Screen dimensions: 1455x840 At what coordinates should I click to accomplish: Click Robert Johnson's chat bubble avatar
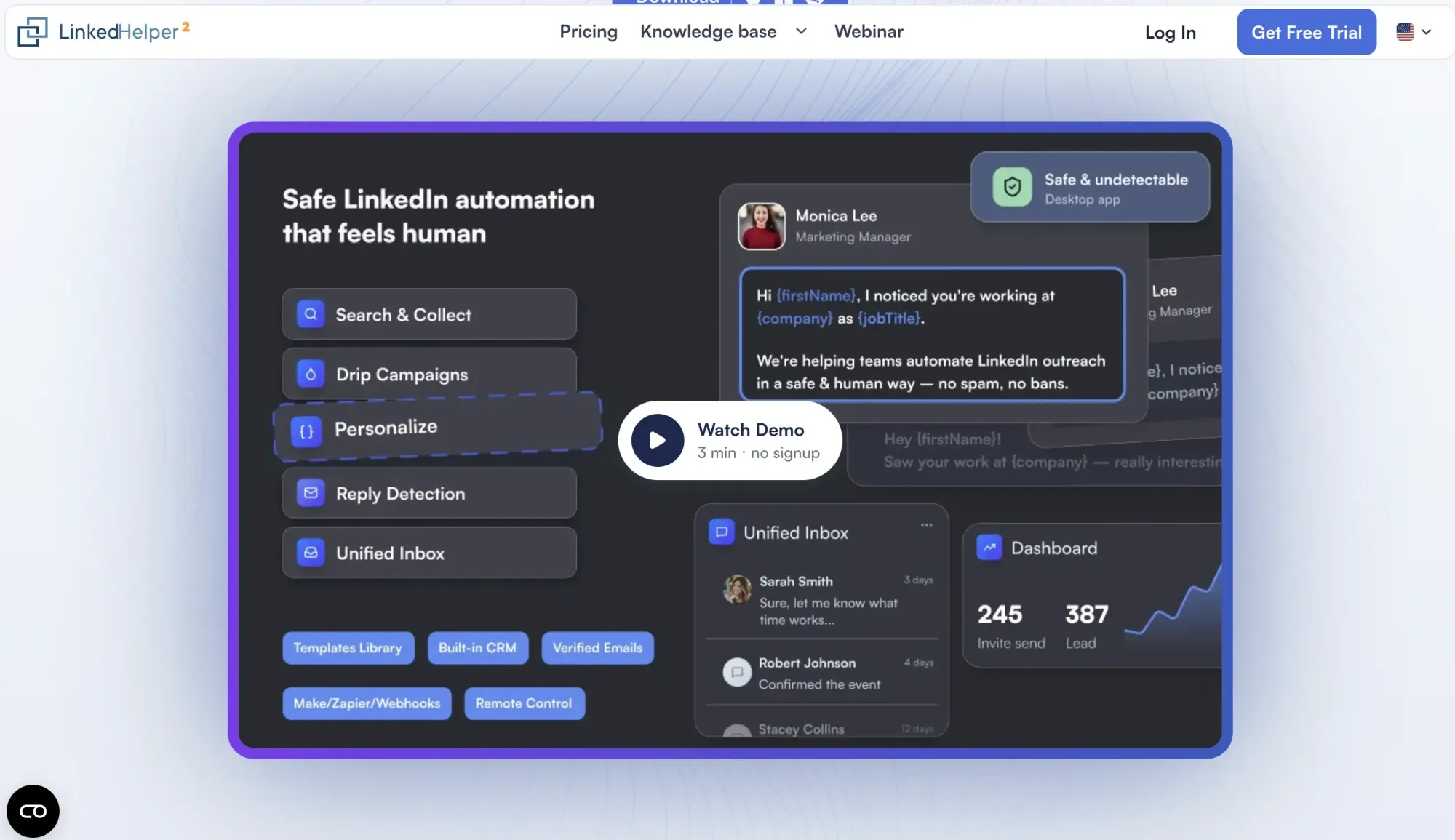pyautogui.click(x=737, y=672)
